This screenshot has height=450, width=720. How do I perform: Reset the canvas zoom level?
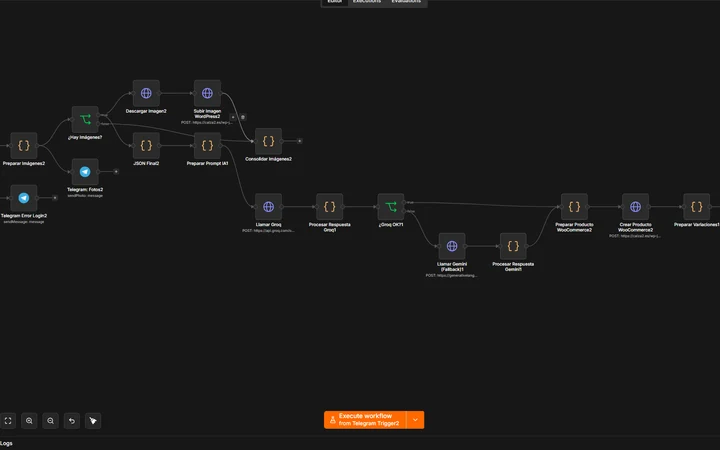(72, 421)
